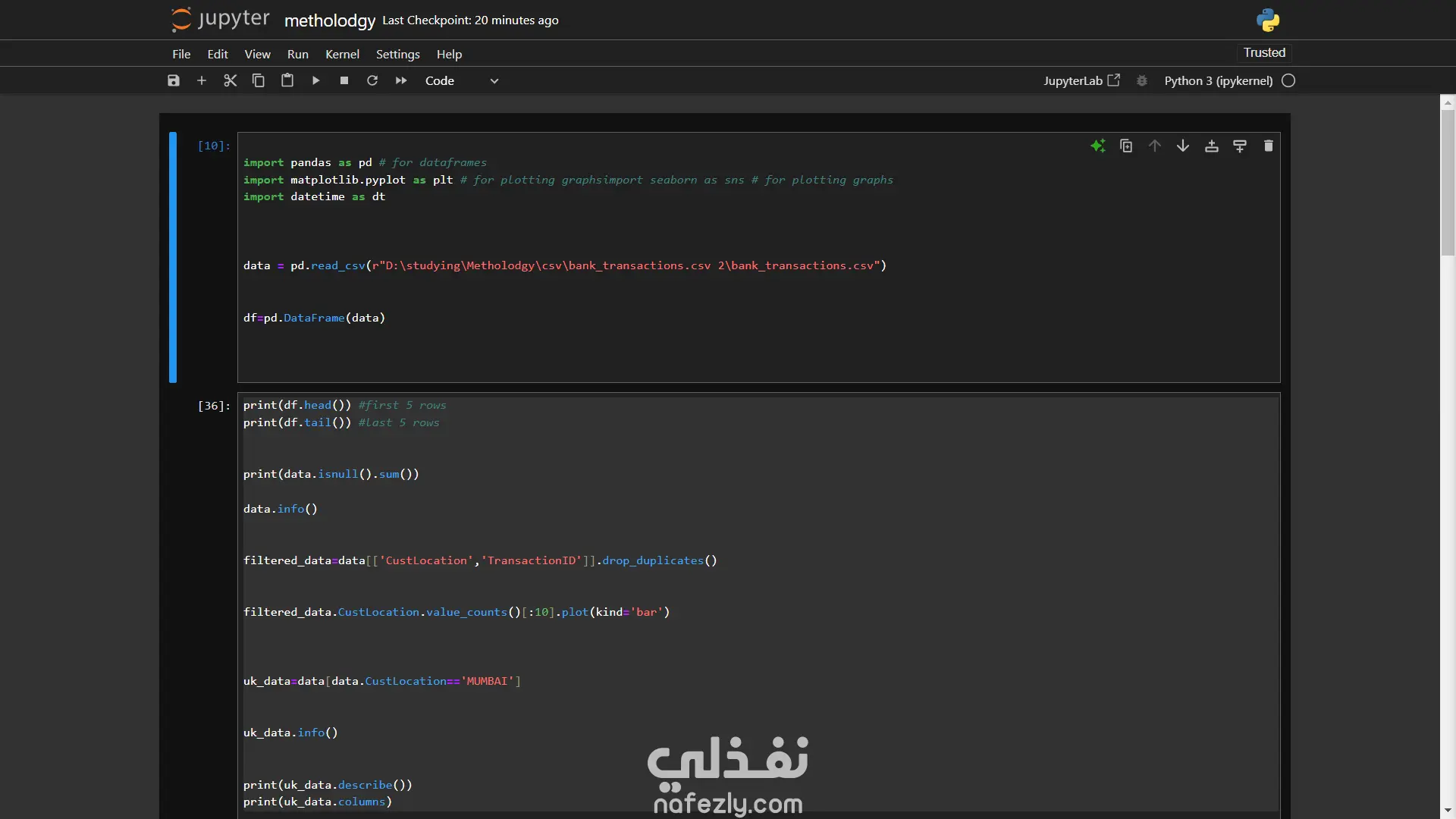Duplicate the active cell using cell toolbar
This screenshot has width=1456, height=819.
tap(1126, 146)
